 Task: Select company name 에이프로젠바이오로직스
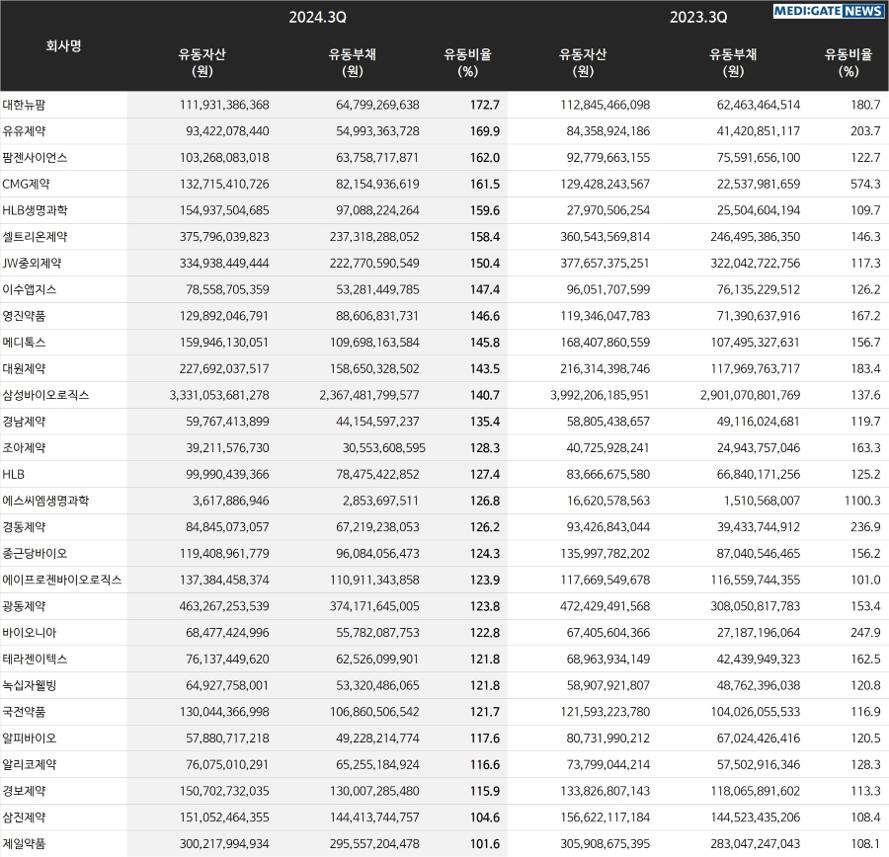pyautogui.click(x=62, y=580)
